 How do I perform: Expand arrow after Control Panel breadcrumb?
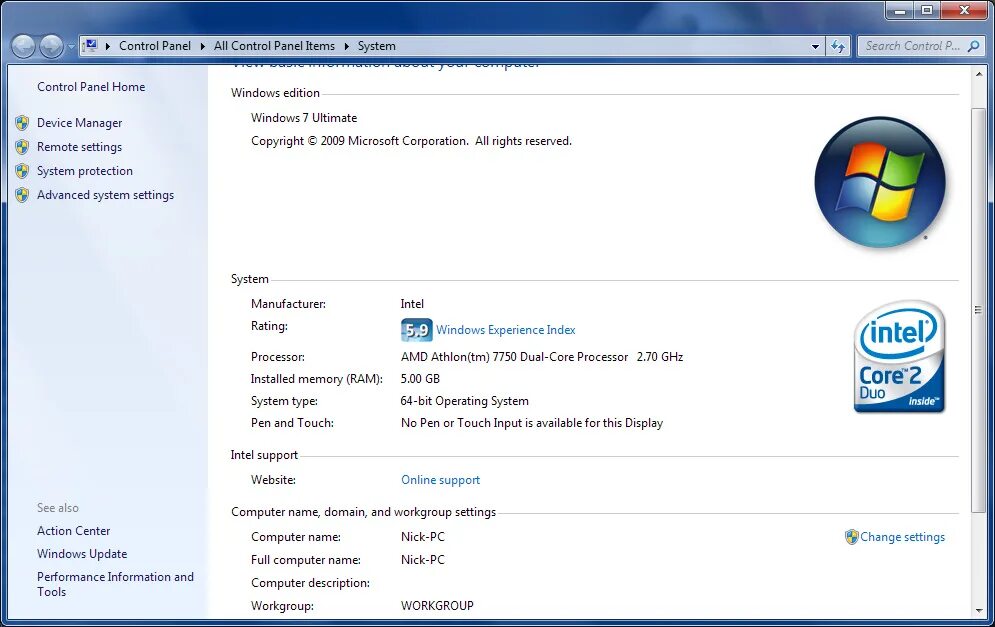(202, 46)
